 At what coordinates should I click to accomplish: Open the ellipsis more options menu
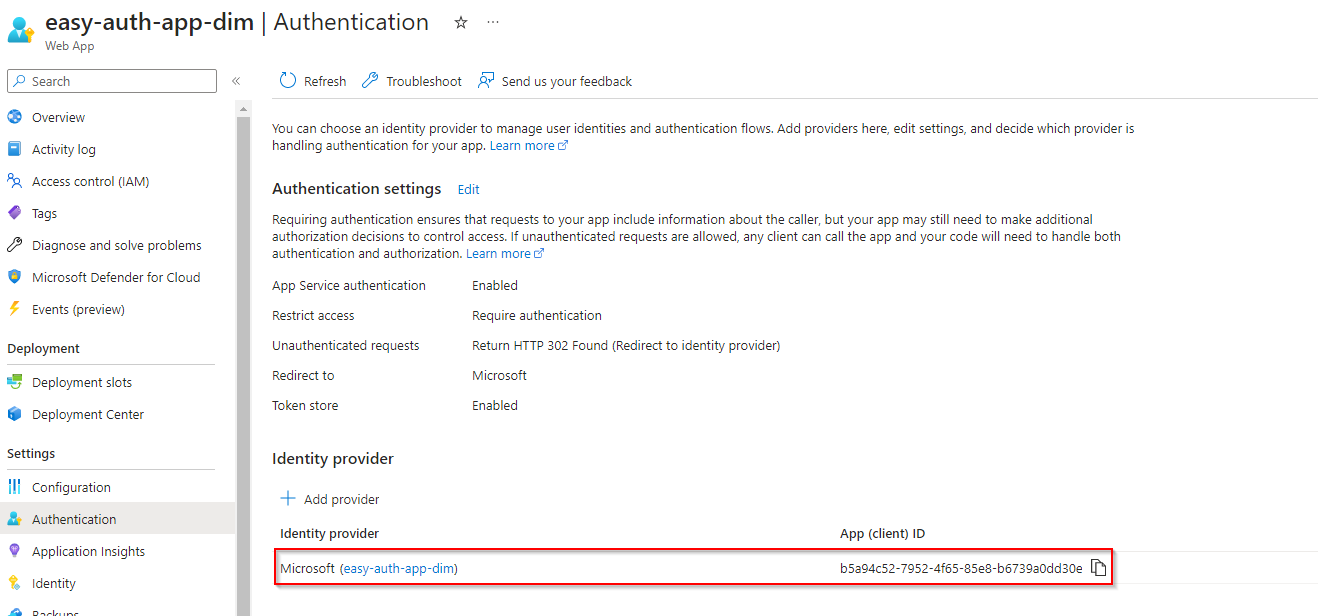(493, 22)
